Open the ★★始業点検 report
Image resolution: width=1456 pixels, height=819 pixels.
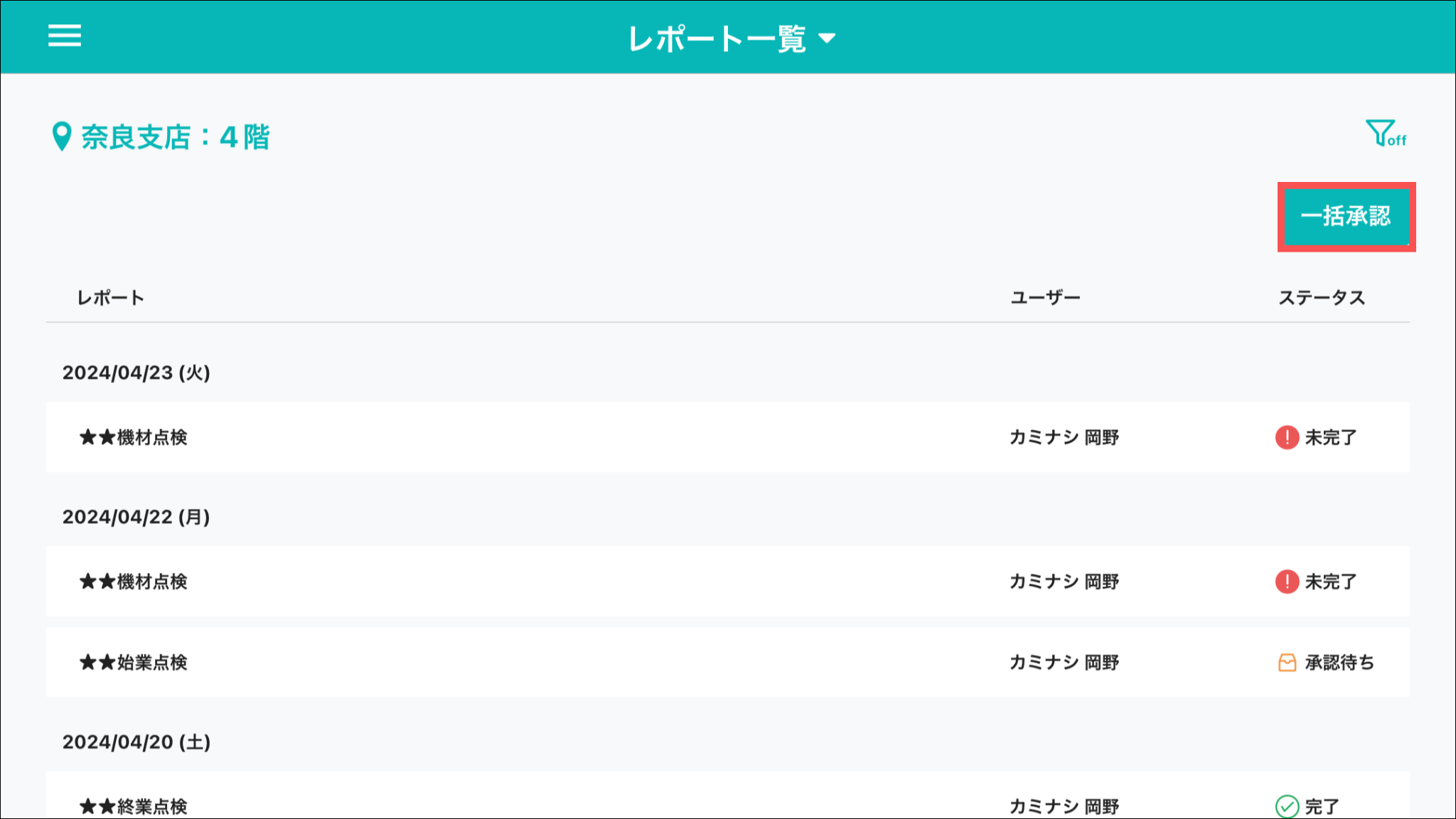(x=134, y=663)
